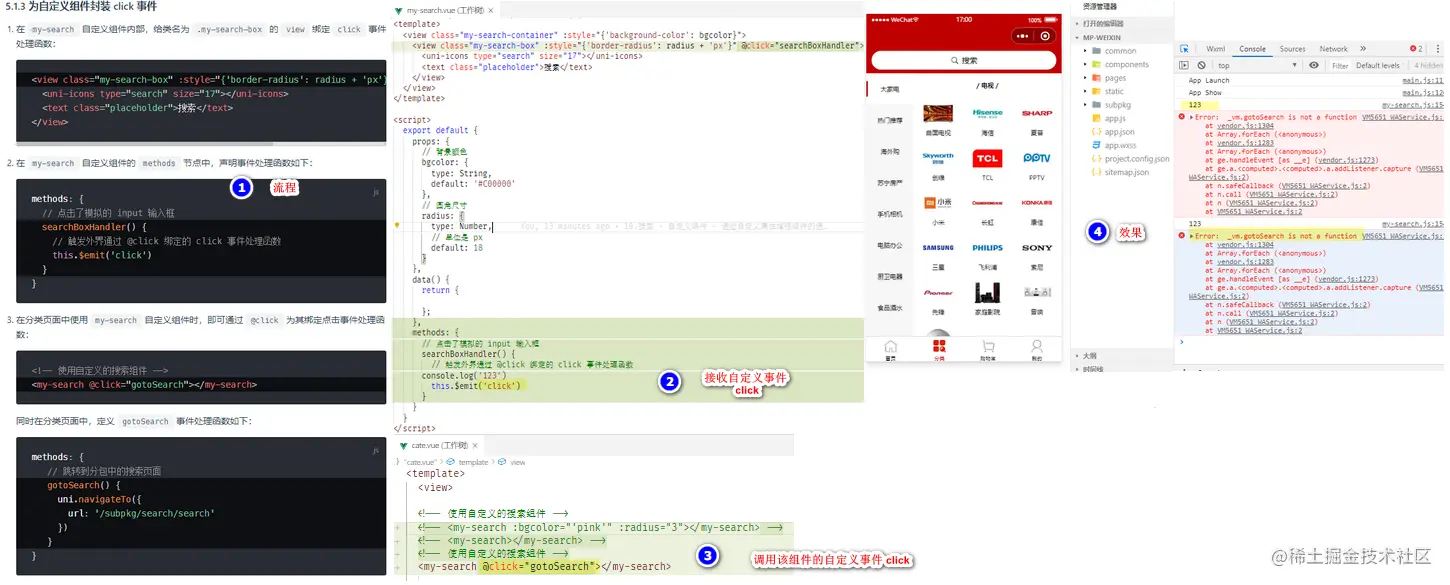Viewport: 1450px width, 585px height.
Task: Select 食品酒水 in the category sidebar
Action: [x=890, y=307]
